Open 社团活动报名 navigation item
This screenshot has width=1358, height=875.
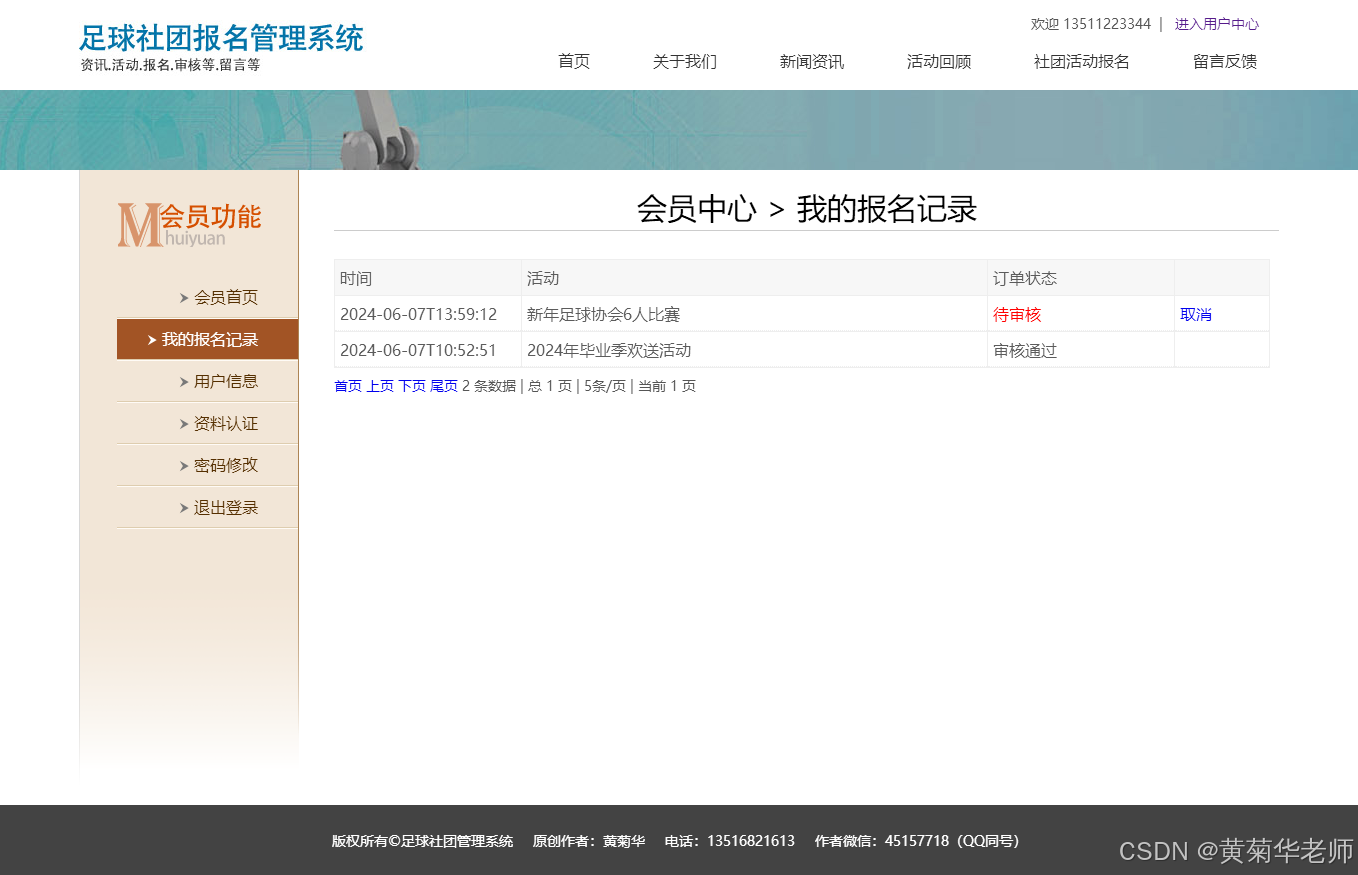[x=1082, y=61]
